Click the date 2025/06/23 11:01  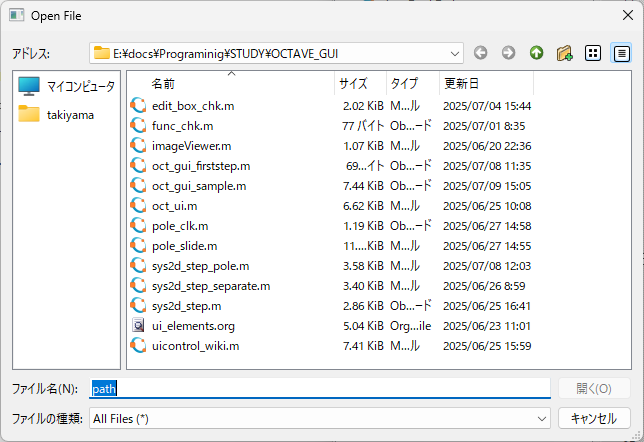pos(487,326)
